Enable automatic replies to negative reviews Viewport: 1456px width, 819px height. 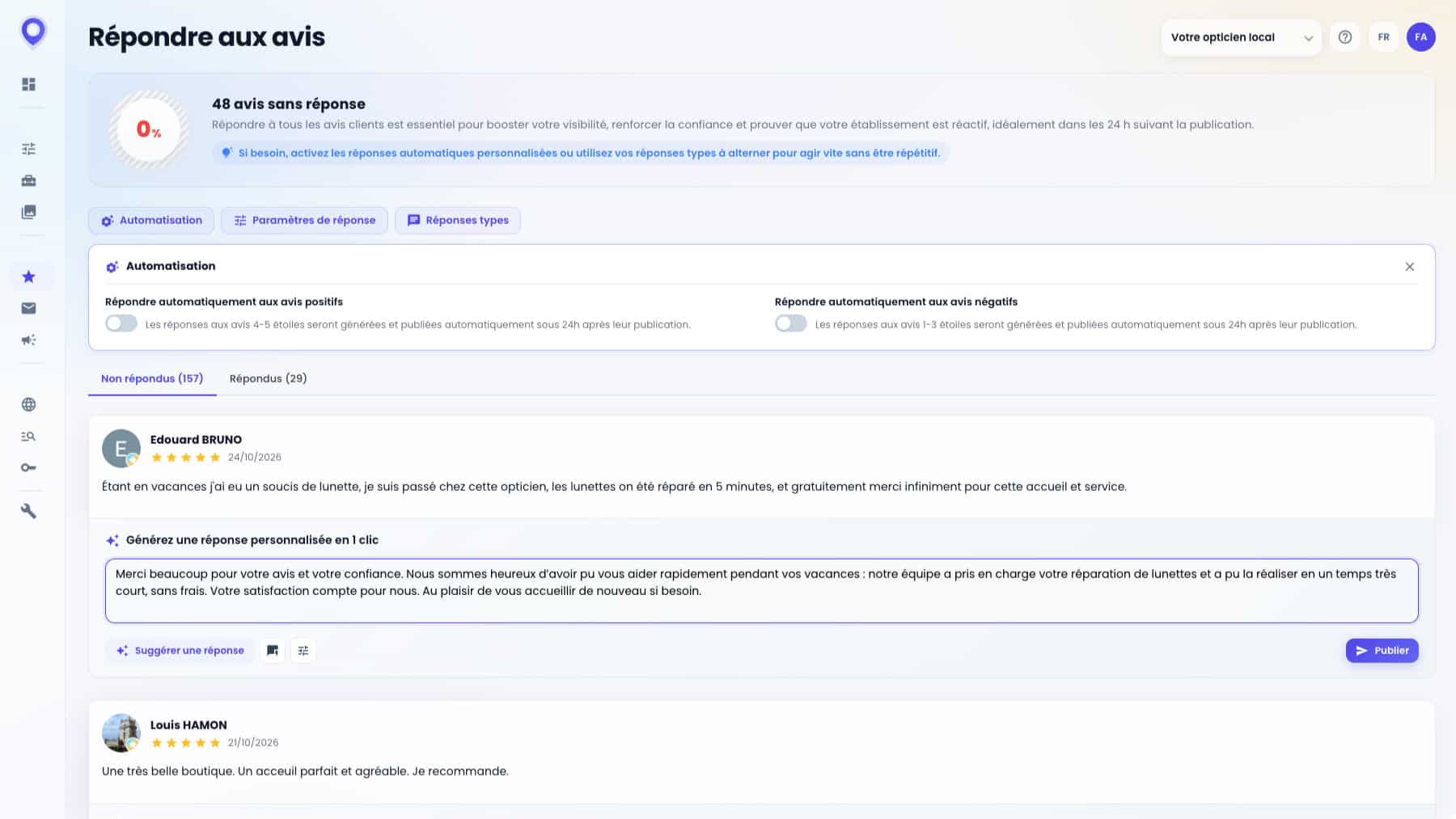[x=791, y=324]
